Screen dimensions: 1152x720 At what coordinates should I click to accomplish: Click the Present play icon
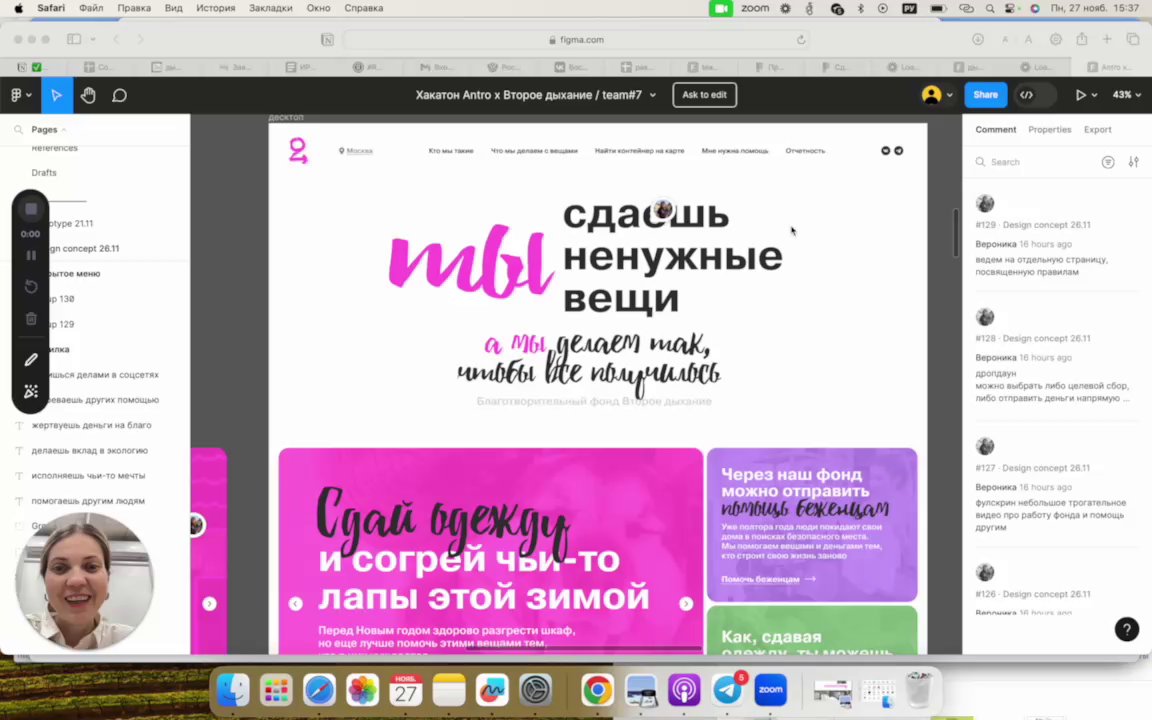1080,95
